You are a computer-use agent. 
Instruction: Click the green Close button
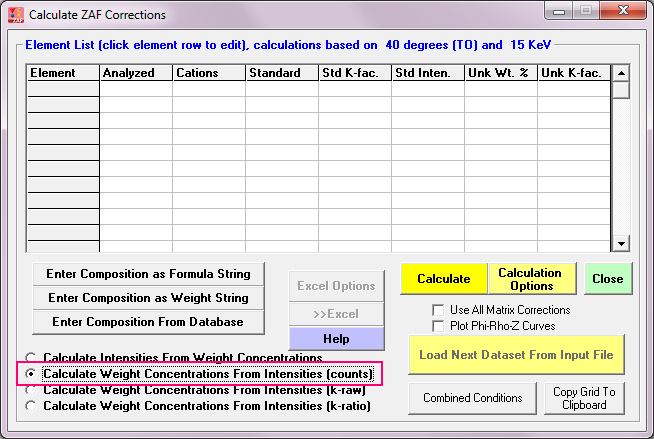coord(607,279)
